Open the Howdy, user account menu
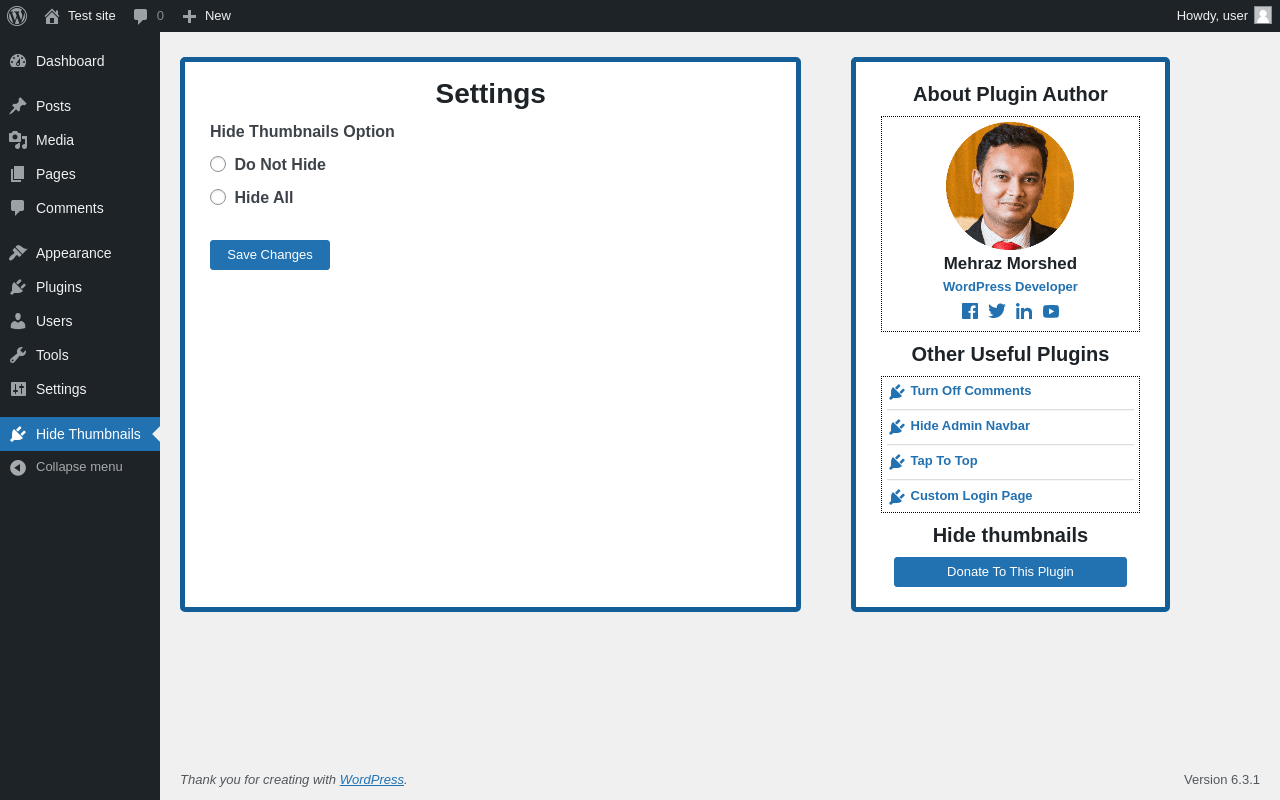 pyautogui.click(x=1224, y=16)
